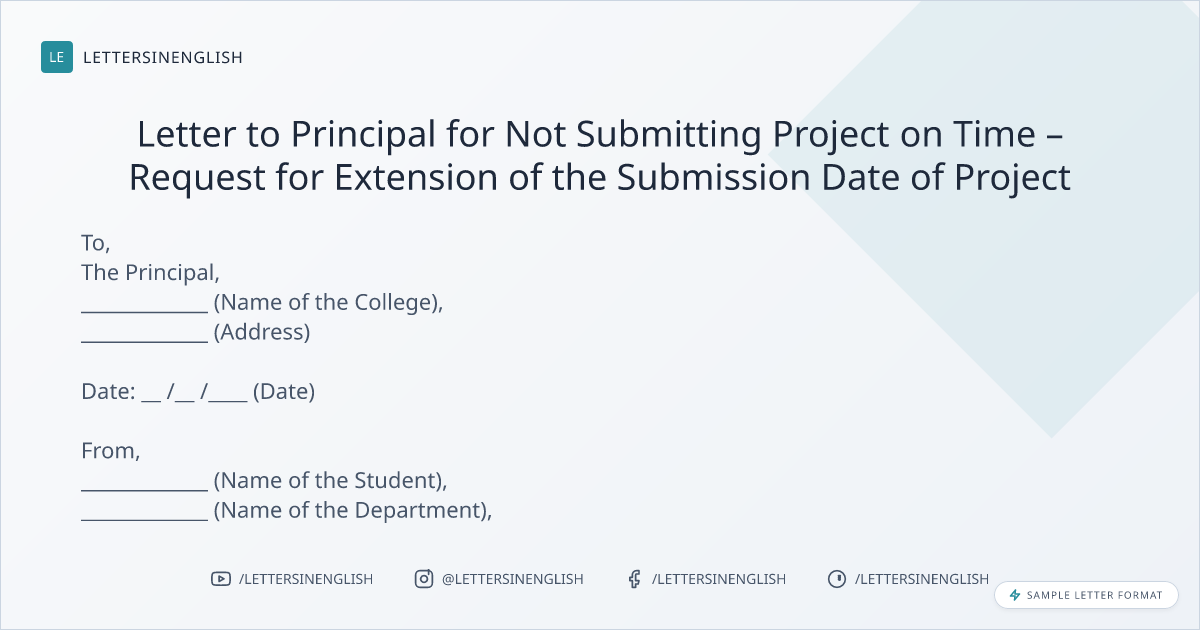Click the "From," text line
1200x630 pixels.
point(111,451)
